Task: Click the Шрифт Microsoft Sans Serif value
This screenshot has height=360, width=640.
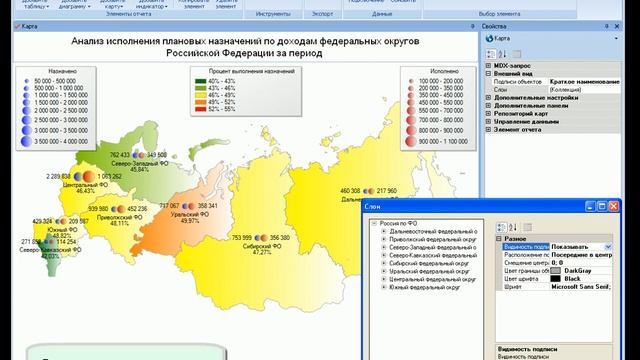Action: coord(581,287)
